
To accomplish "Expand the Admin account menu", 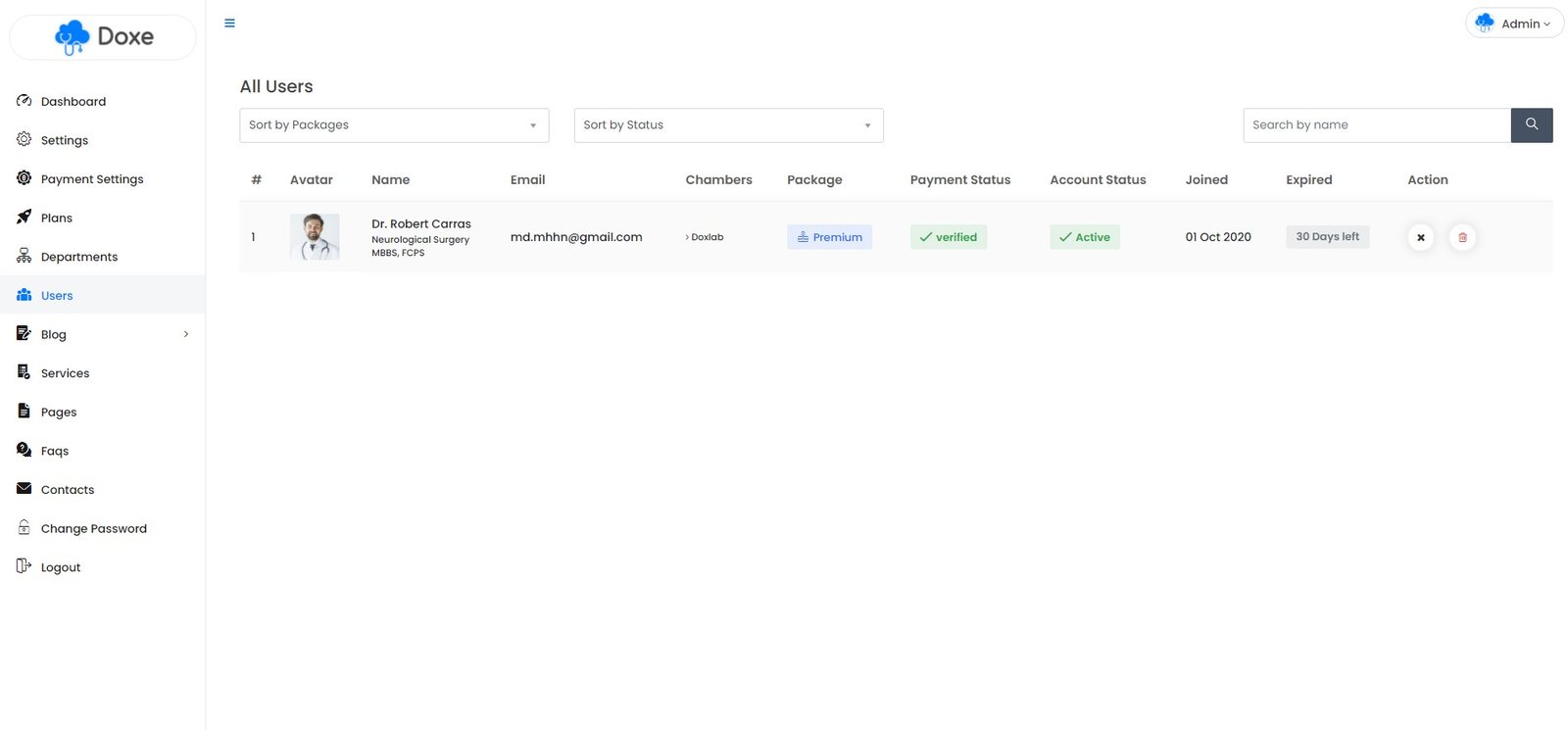I will (x=1514, y=24).
